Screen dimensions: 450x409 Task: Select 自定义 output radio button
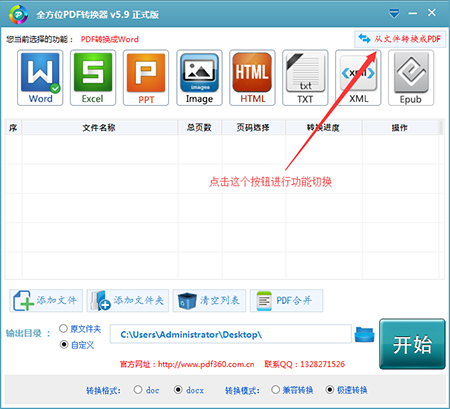point(64,344)
